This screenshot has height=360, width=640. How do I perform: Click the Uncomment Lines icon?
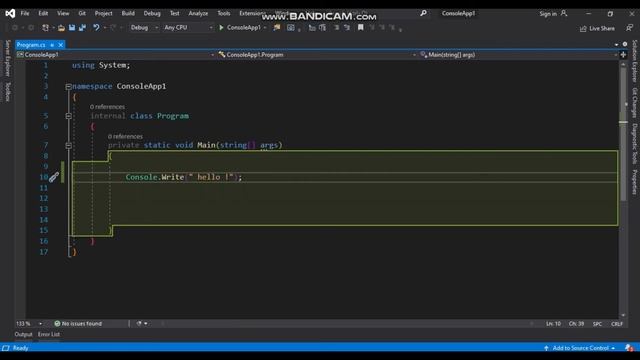pyautogui.click(x=347, y=27)
